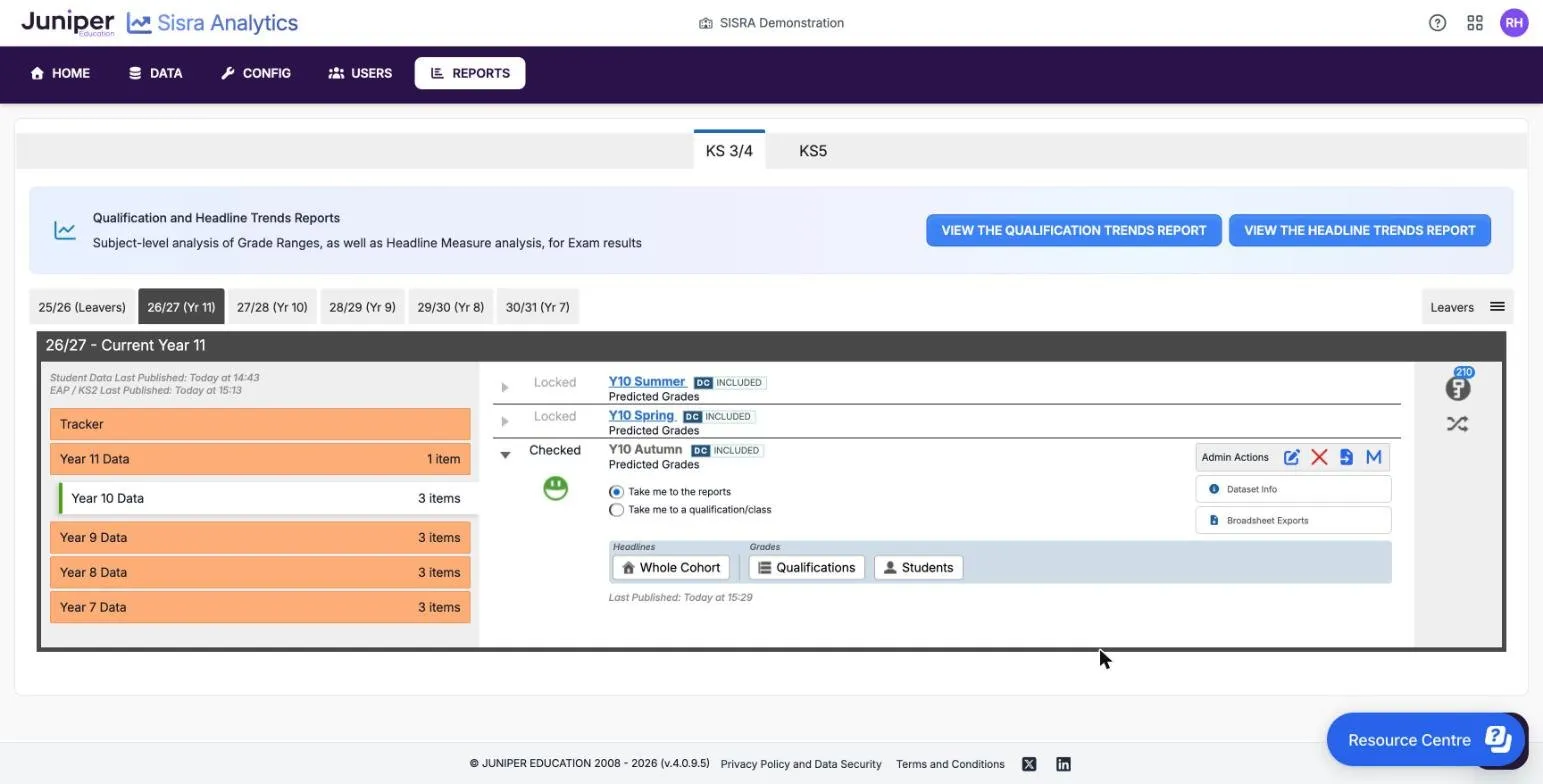
Task: Click the green smiley face status icon
Action: tap(555, 488)
